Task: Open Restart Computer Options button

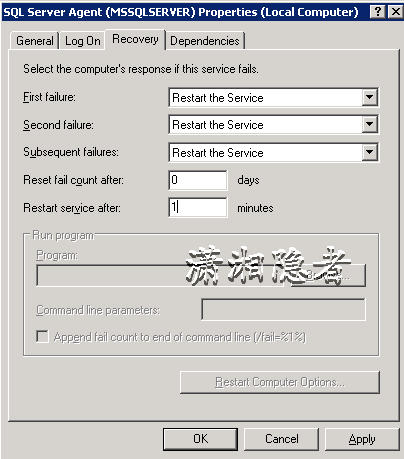Action: [280, 382]
